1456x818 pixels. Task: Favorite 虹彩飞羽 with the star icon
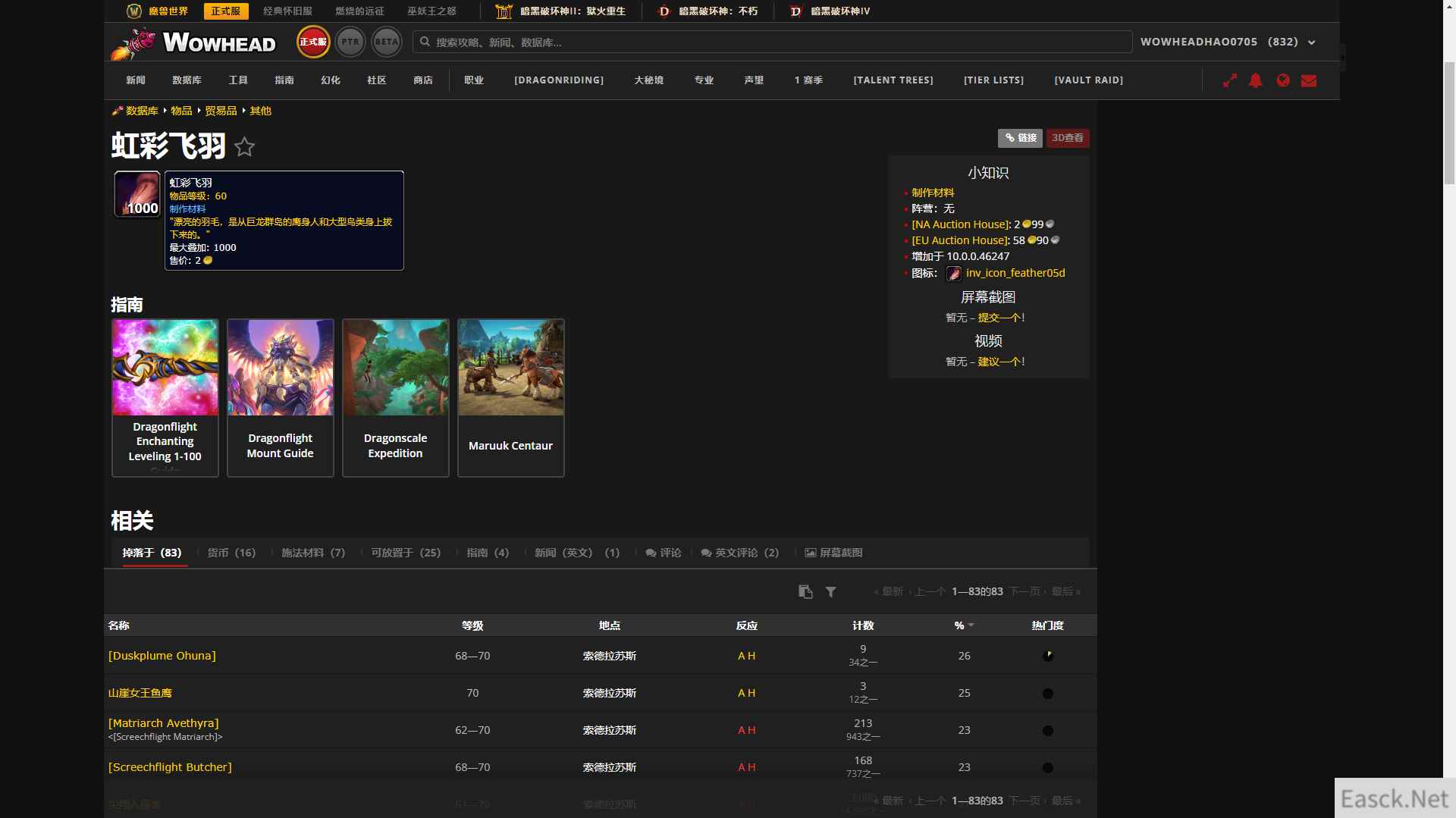(x=244, y=146)
